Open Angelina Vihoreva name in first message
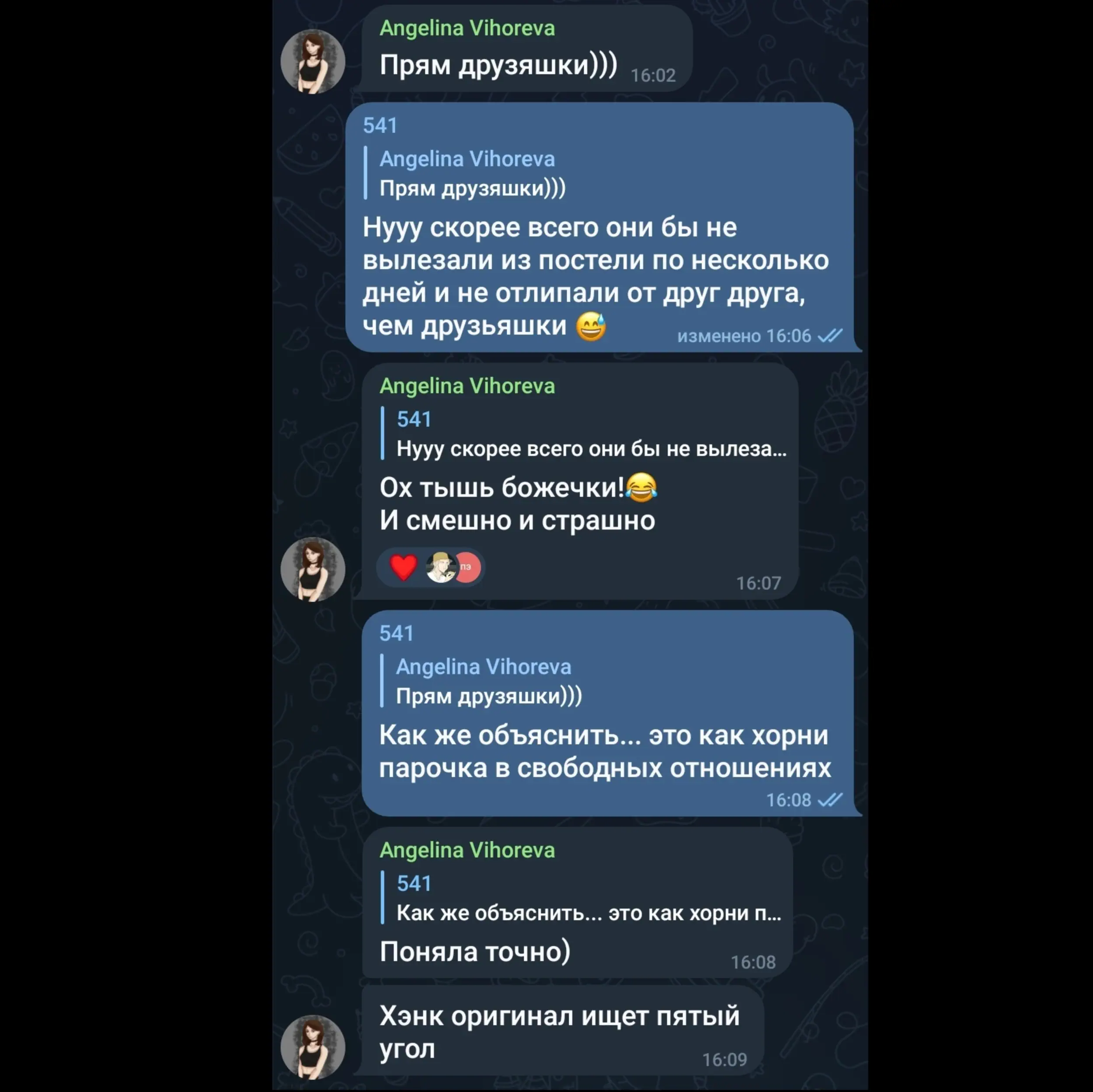The height and width of the screenshot is (1092, 1093). [x=467, y=28]
